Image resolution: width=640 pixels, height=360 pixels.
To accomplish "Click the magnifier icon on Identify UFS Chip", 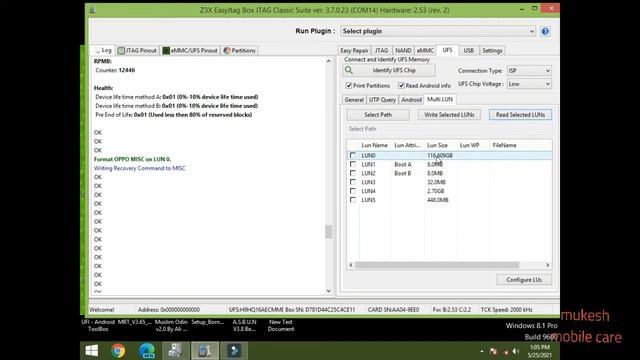I will click(x=349, y=70).
